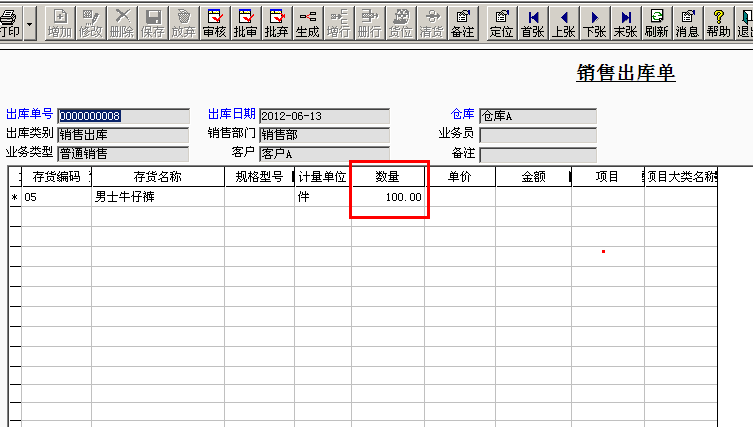The height and width of the screenshot is (427, 753).
Task: Open the print dropdown arrow
Action: 30,23
